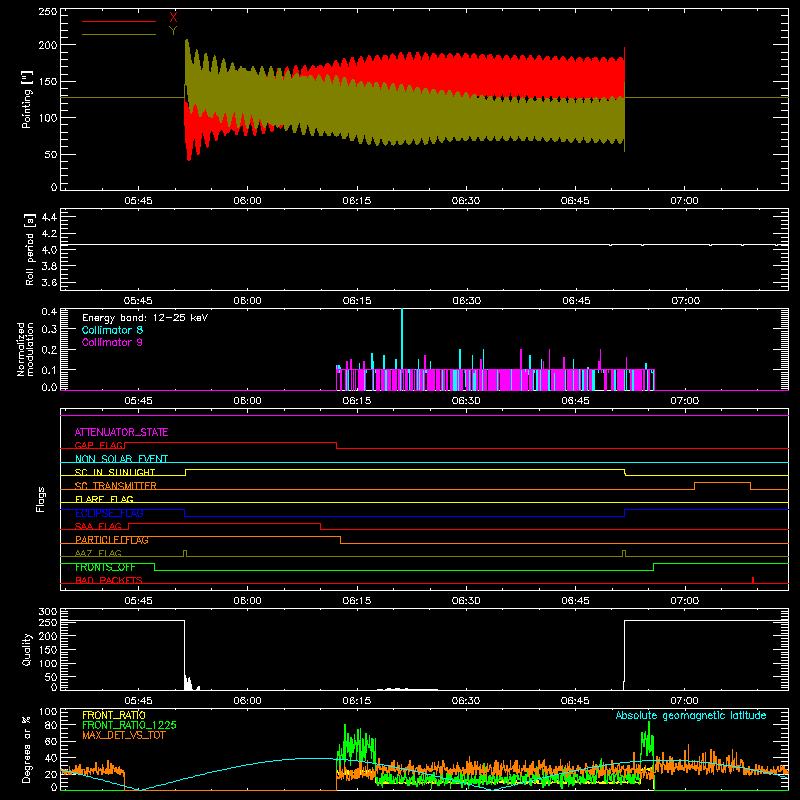Click the 0.4 tick on the modulation axis

coord(49,311)
